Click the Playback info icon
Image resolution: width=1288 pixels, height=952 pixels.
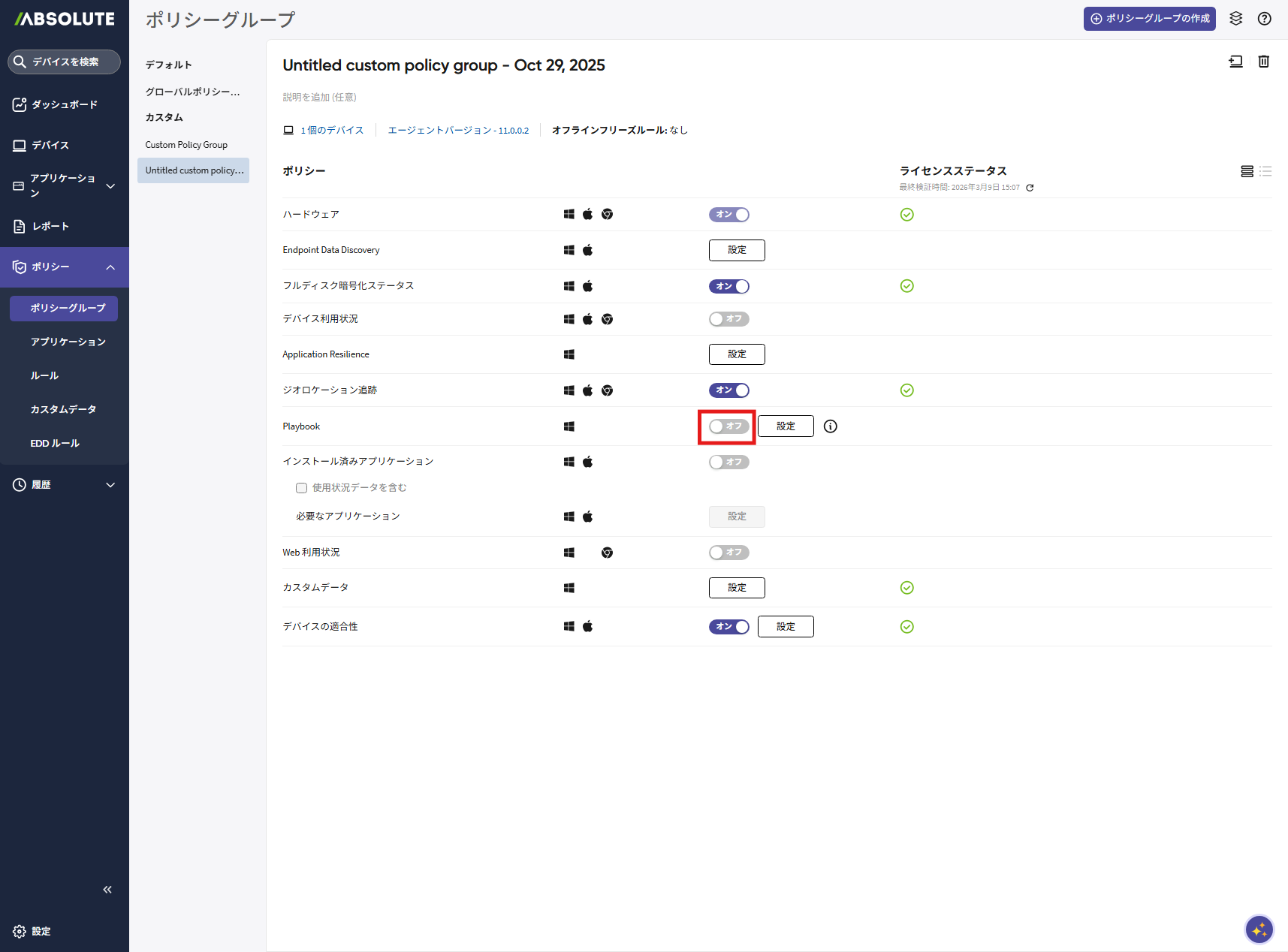click(830, 426)
